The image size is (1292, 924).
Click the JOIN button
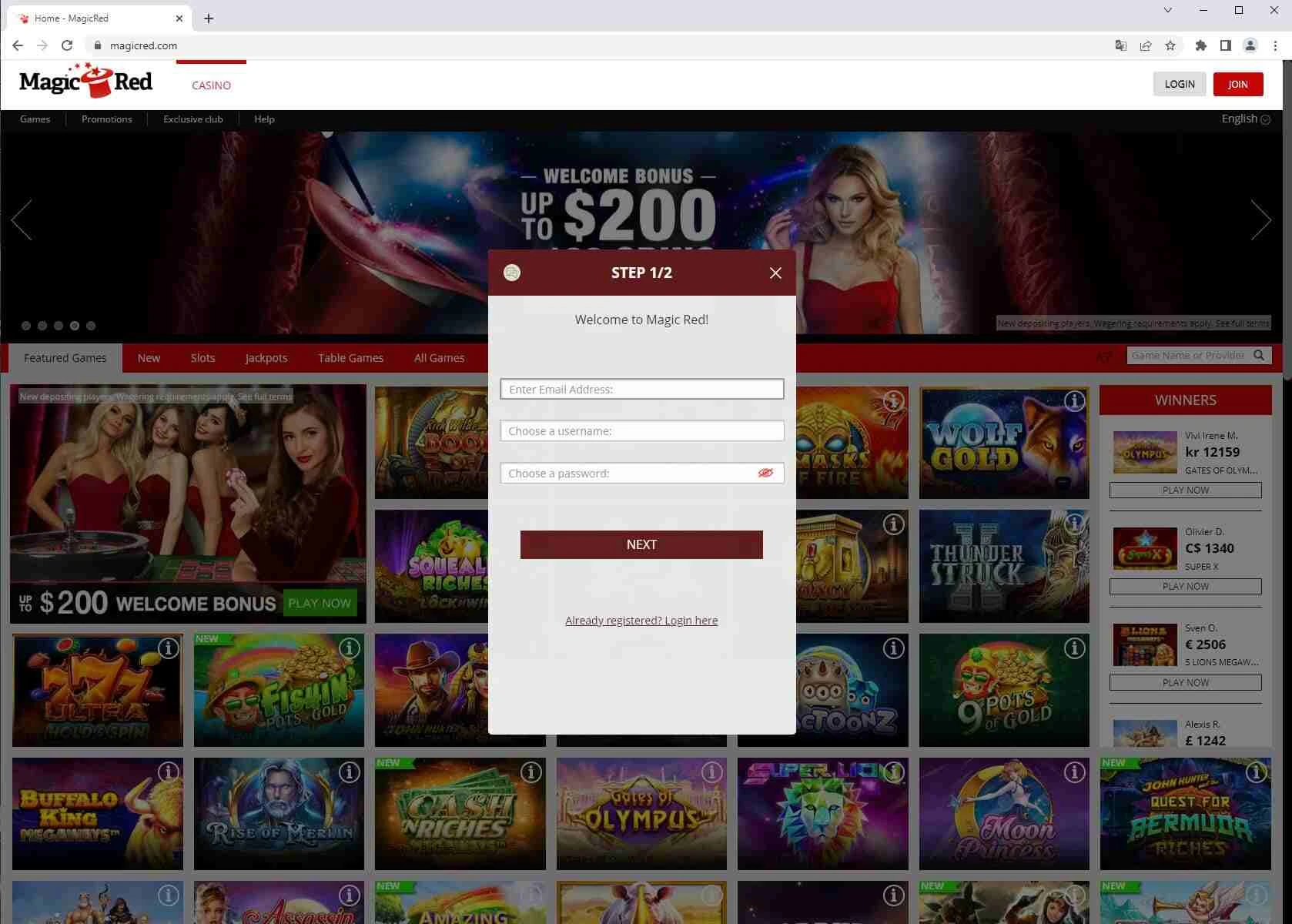coord(1238,84)
